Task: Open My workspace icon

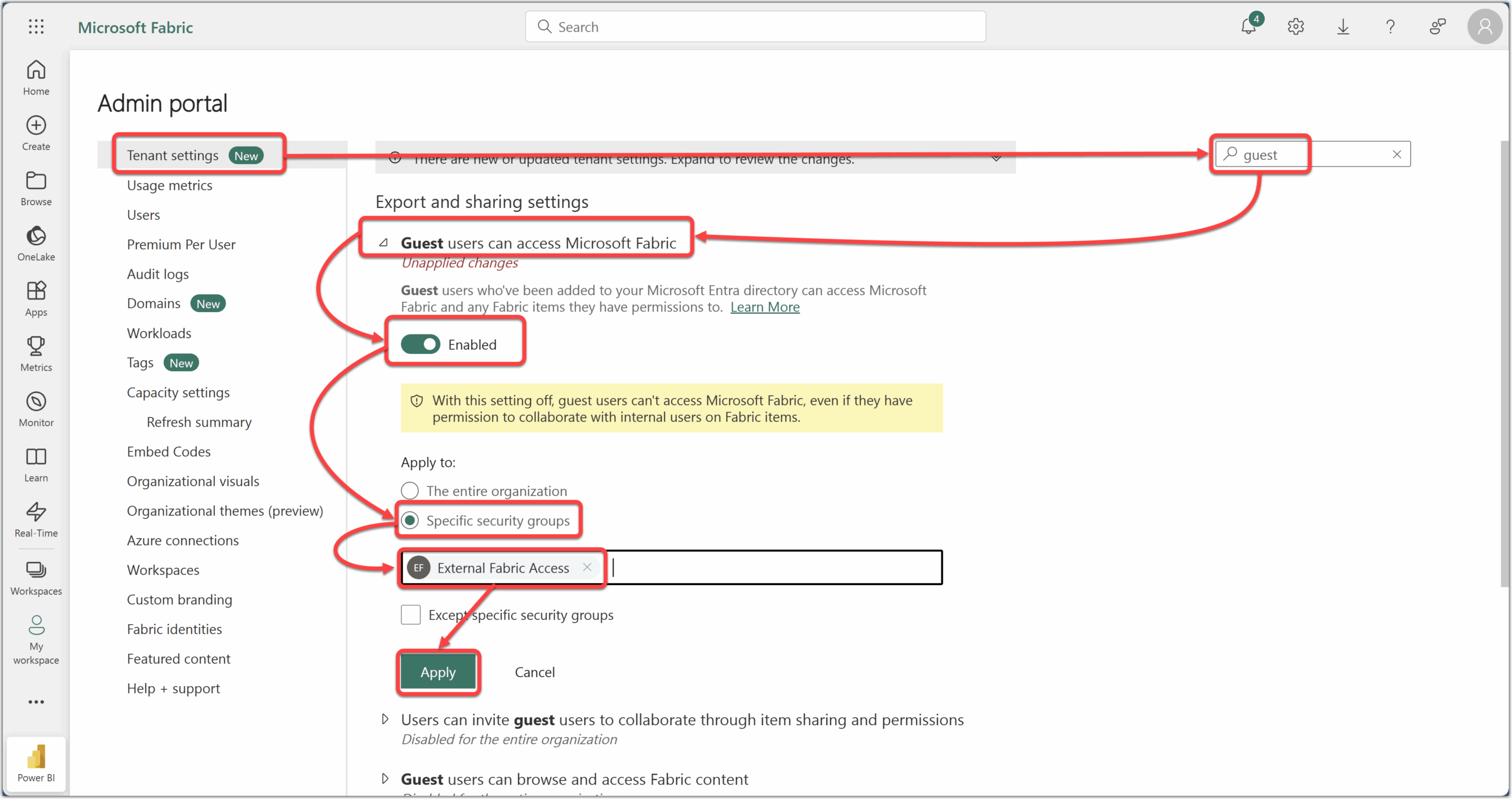Action: pos(36,640)
